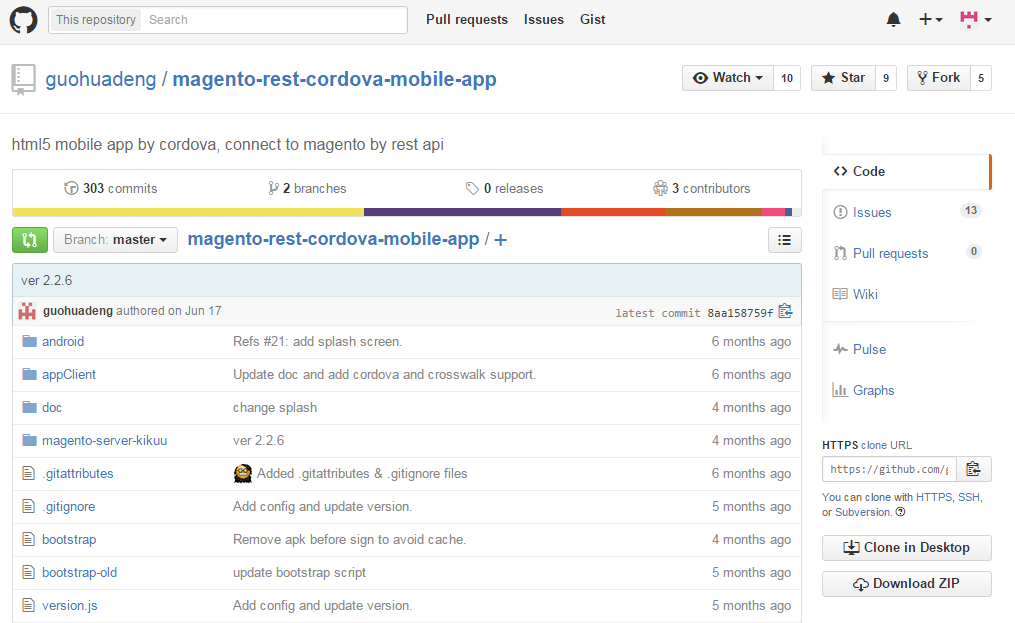View the 5 forks count

tap(981, 78)
